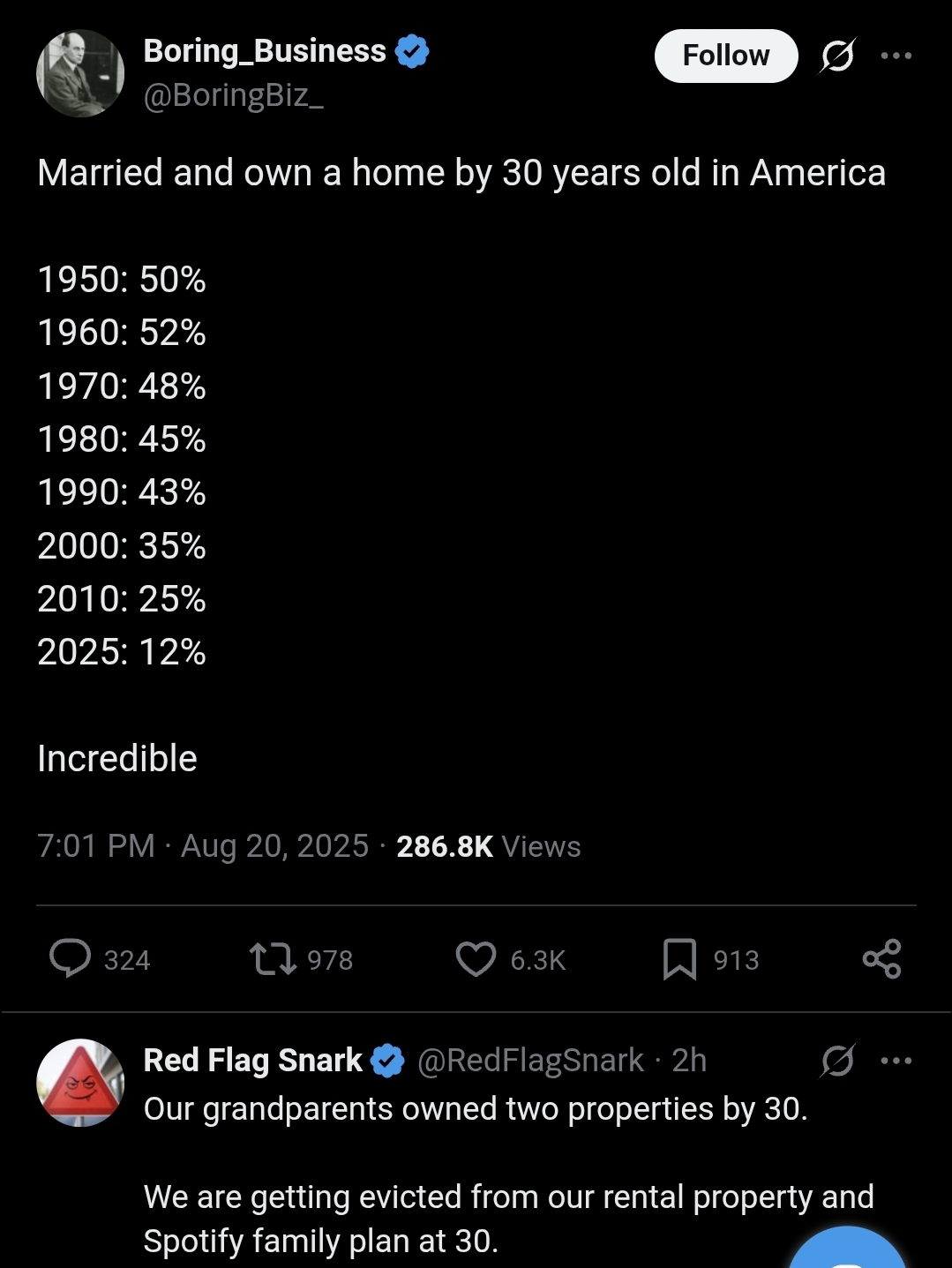Viewport: 952px width, 1268px height.
Task: Bookmark the post
Action: tap(679, 959)
